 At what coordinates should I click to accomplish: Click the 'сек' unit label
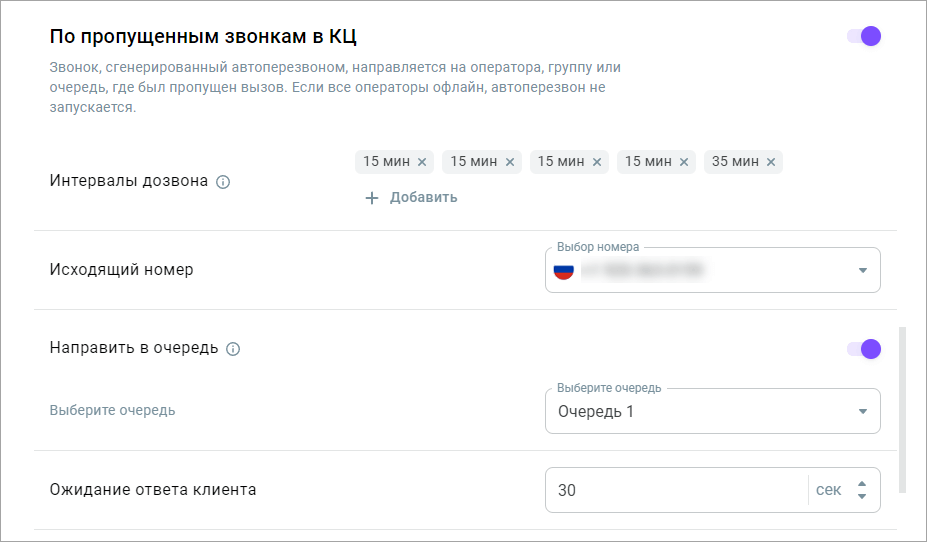(x=828, y=490)
